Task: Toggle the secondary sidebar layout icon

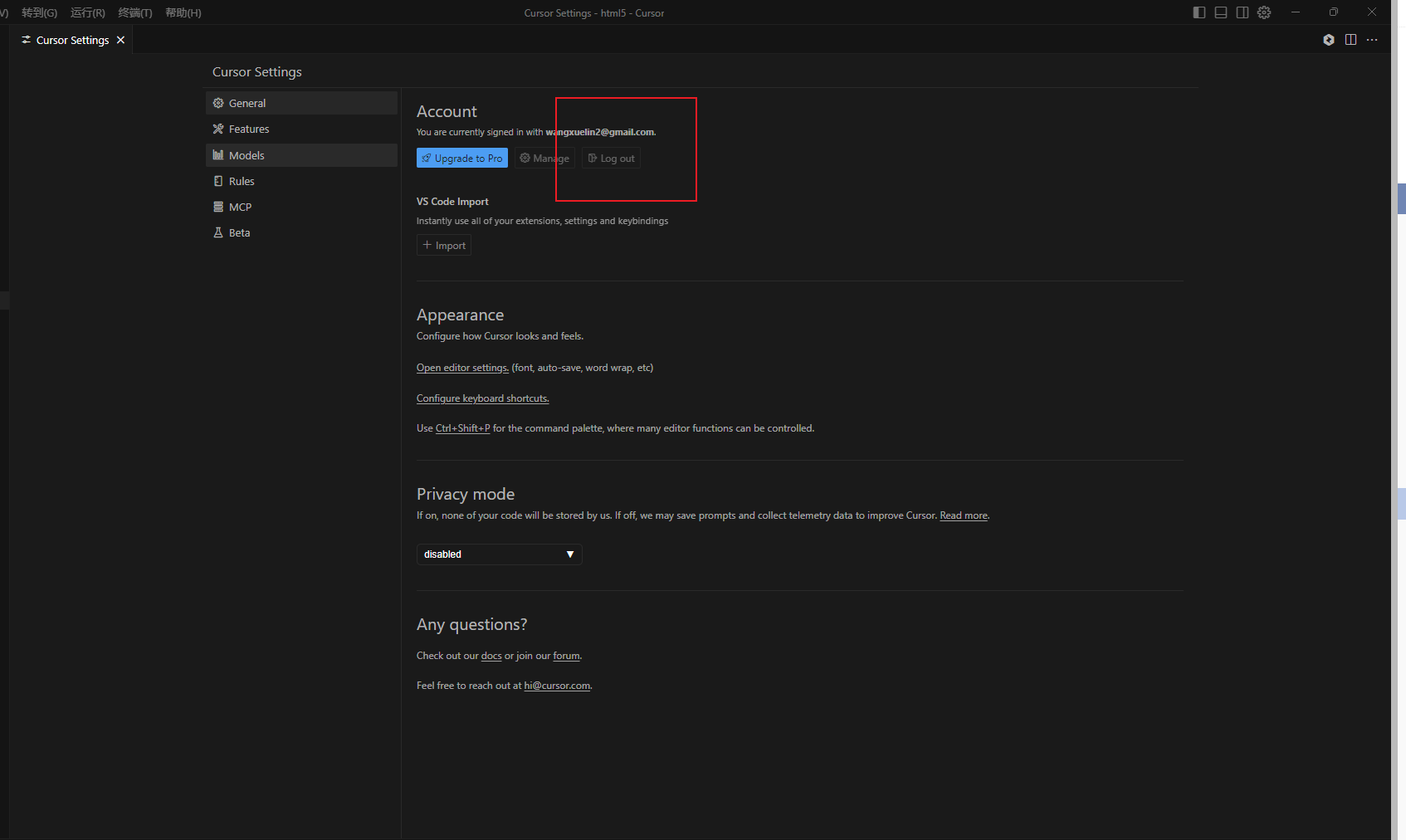Action: [x=1242, y=12]
